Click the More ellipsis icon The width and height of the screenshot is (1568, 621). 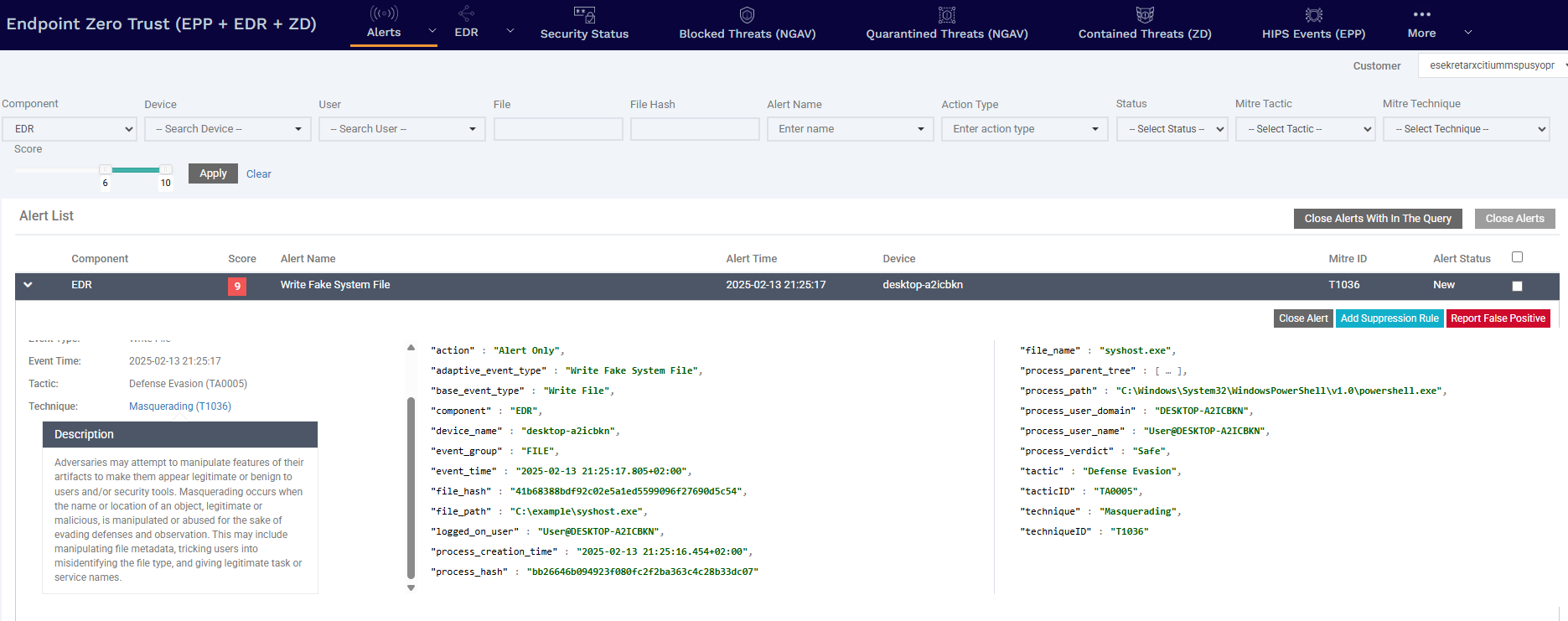(1421, 14)
